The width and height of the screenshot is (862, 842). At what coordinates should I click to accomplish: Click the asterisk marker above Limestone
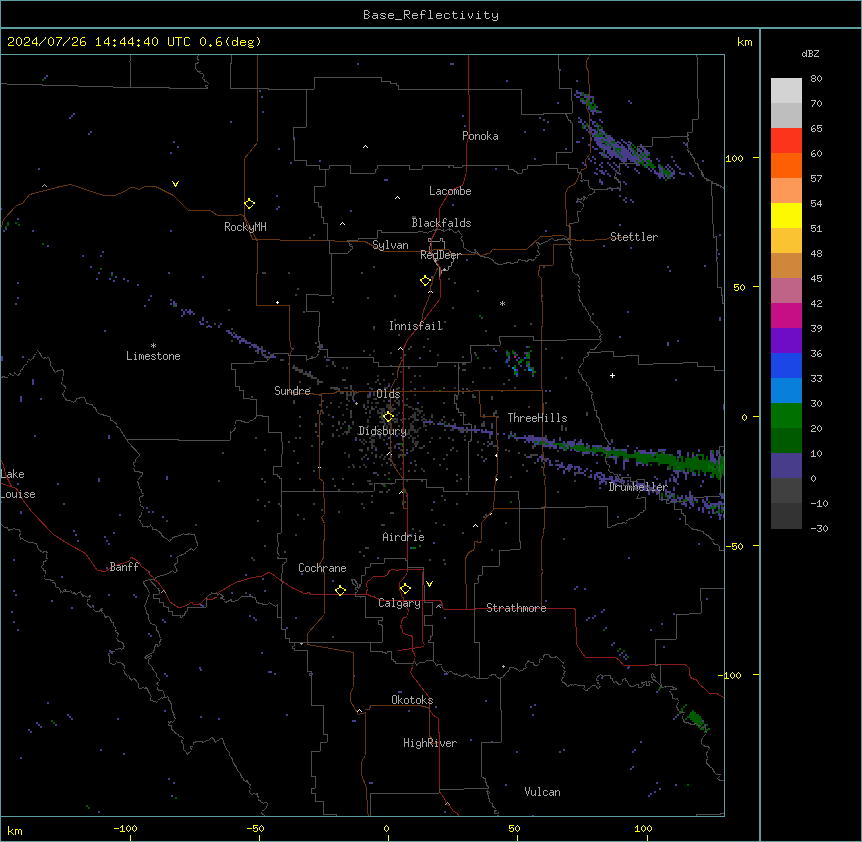[x=153, y=346]
